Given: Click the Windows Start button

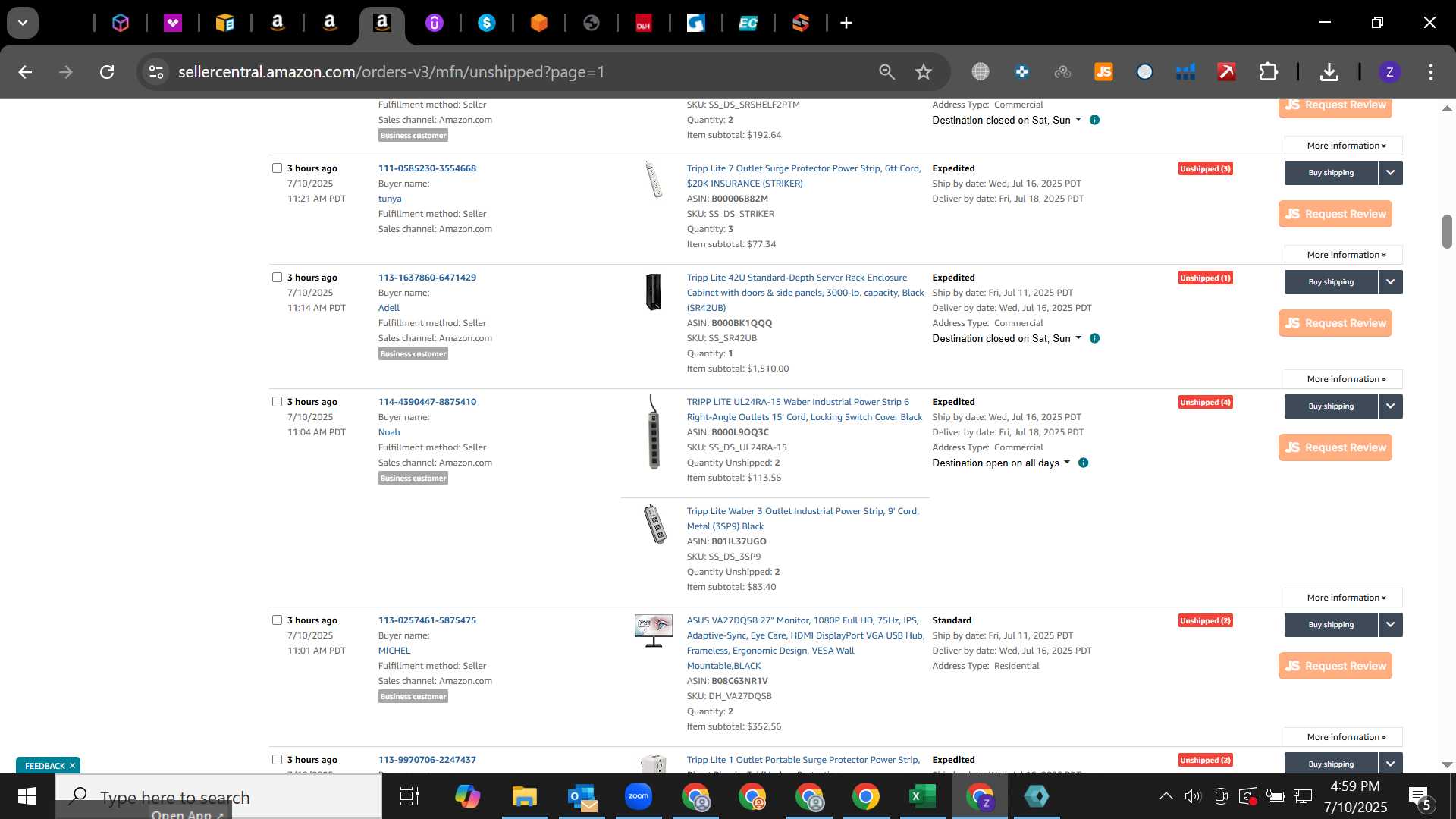Looking at the screenshot, I should click(x=27, y=796).
